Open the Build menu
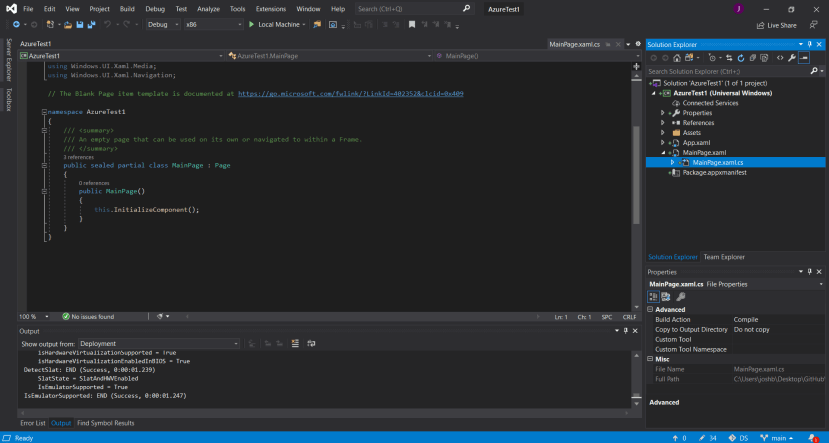This screenshot has width=829, height=443. click(x=127, y=9)
